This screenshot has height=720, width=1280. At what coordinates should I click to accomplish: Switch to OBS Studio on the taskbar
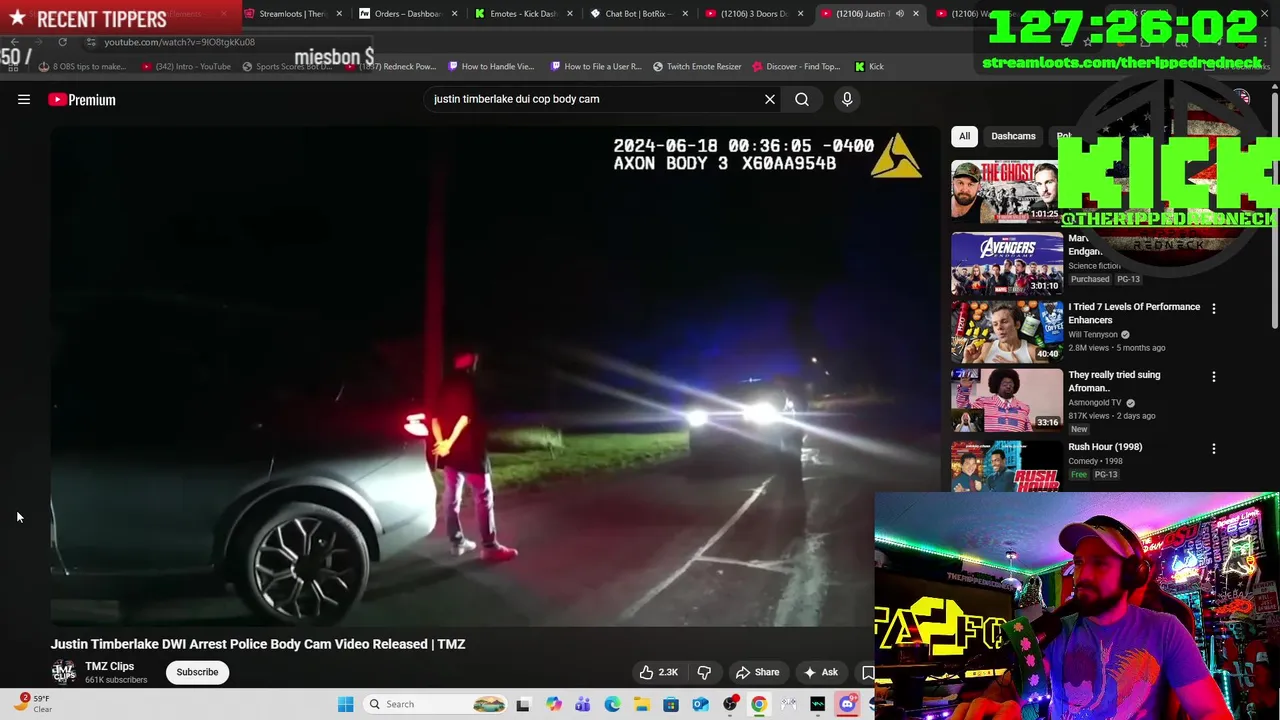[730, 704]
